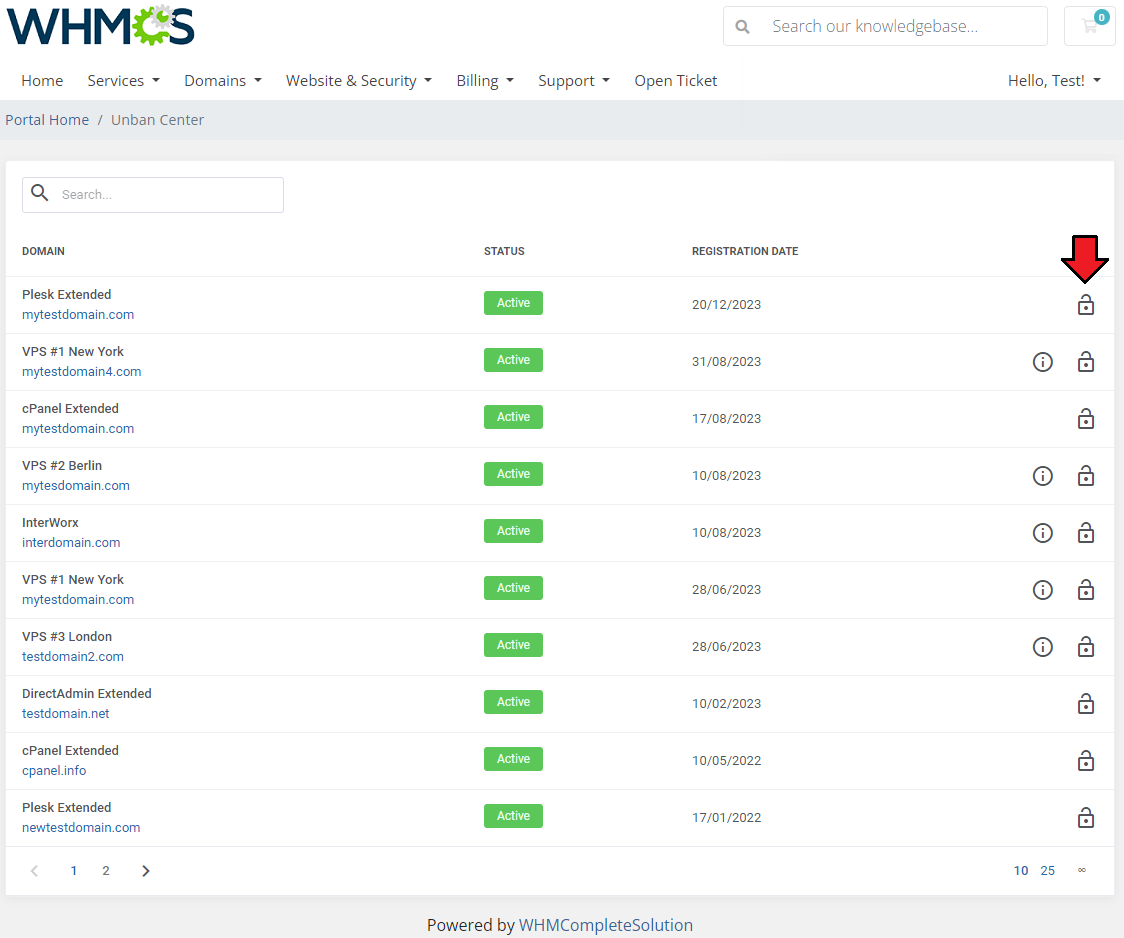
Task: Click date 20/12/2023
Action: tap(726, 305)
